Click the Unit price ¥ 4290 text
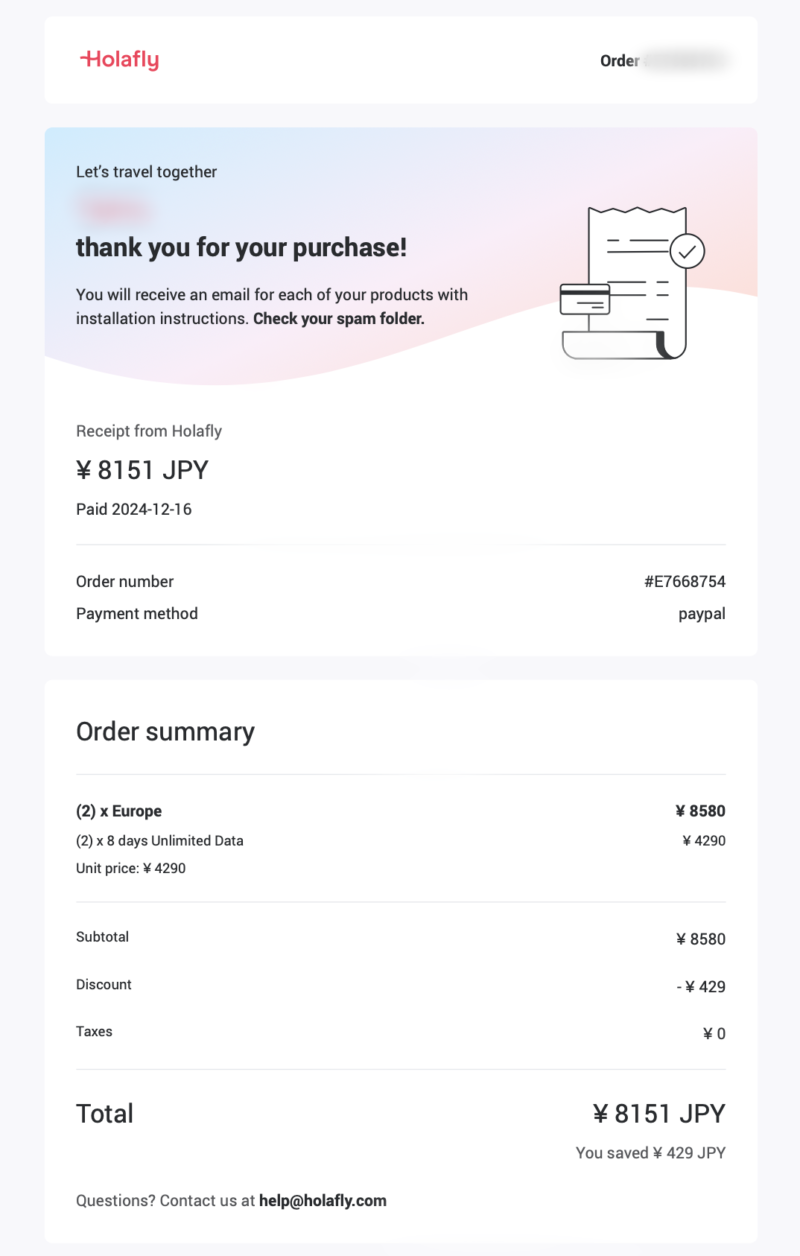Image resolution: width=800 pixels, height=1256 pixels. point(131,869)
